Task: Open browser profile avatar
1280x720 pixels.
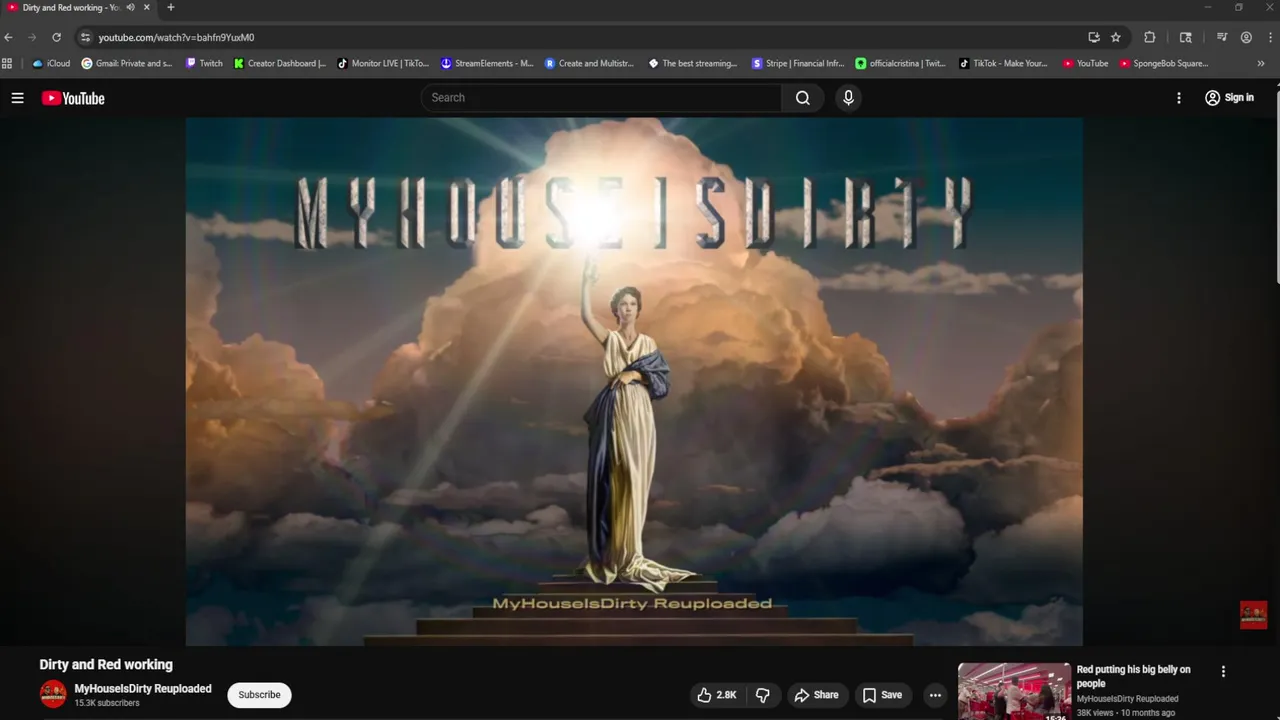Action: coord(1246,37)
